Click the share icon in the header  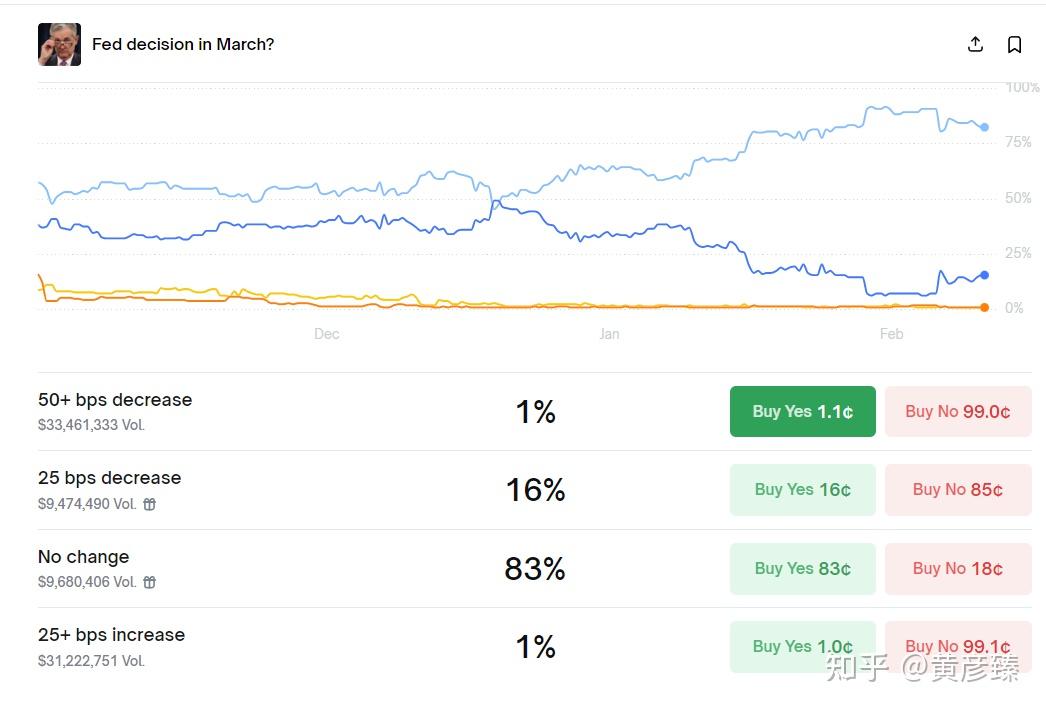click(x=975, y=44)
